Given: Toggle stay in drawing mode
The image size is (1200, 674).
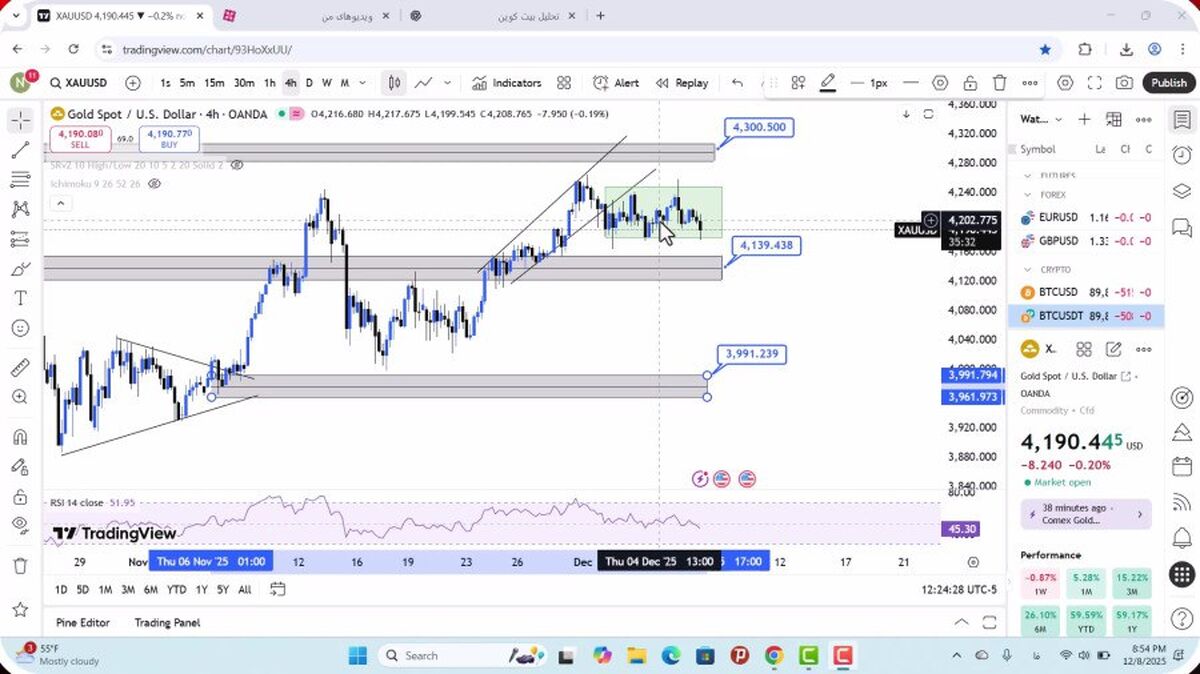Looking at the screenshot, I should coord(20,466).
